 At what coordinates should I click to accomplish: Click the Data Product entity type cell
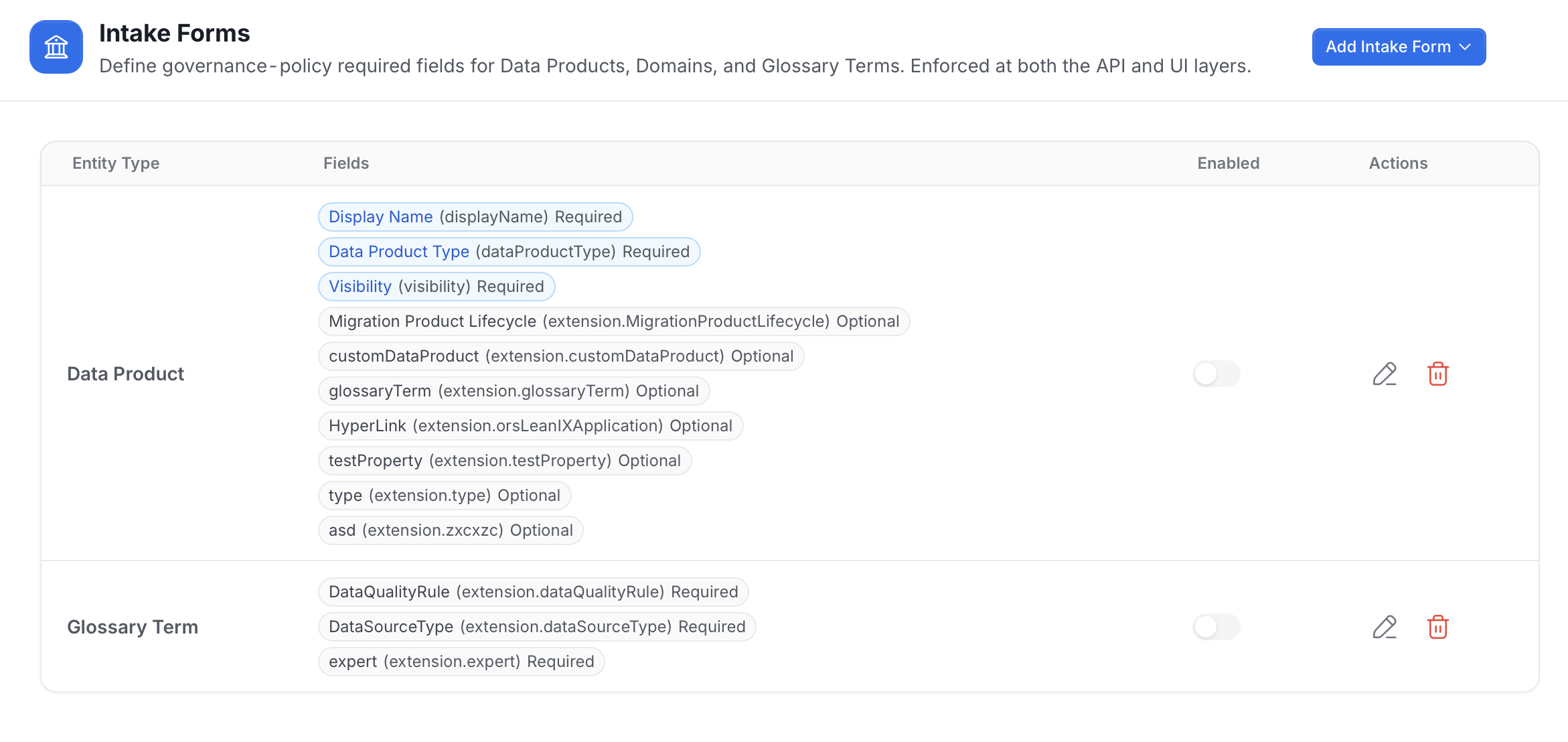point(125,374)
